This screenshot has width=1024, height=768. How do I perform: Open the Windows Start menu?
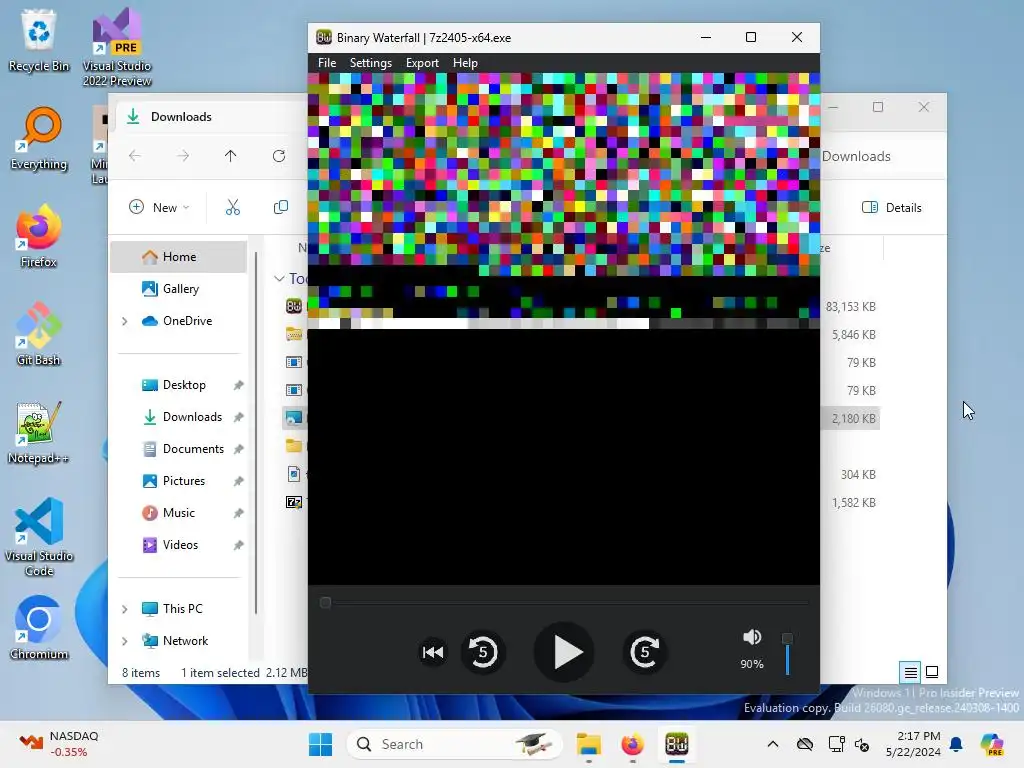(x=320, y=744)
